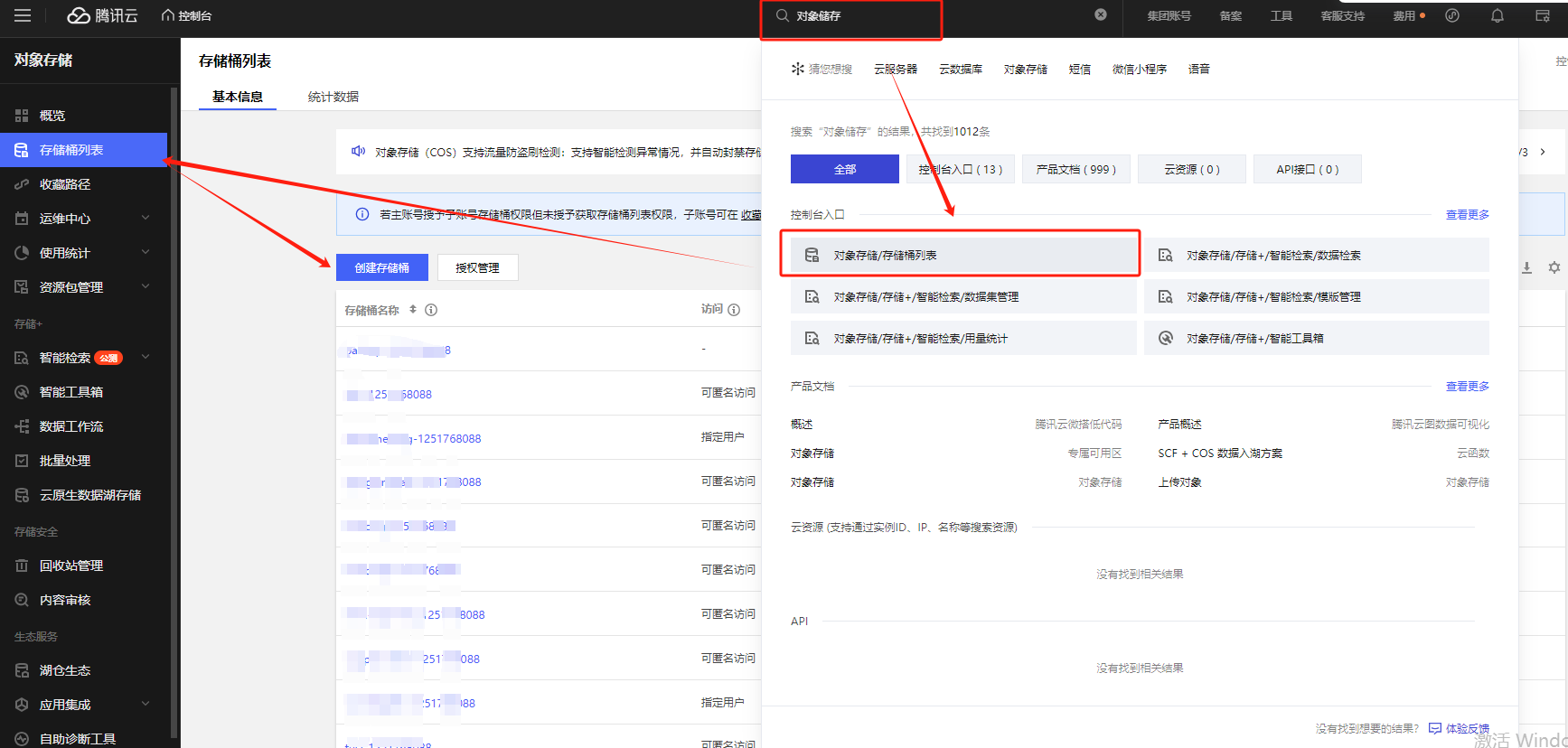Open the hamburger menu in top bar

(x=23, y=15)
